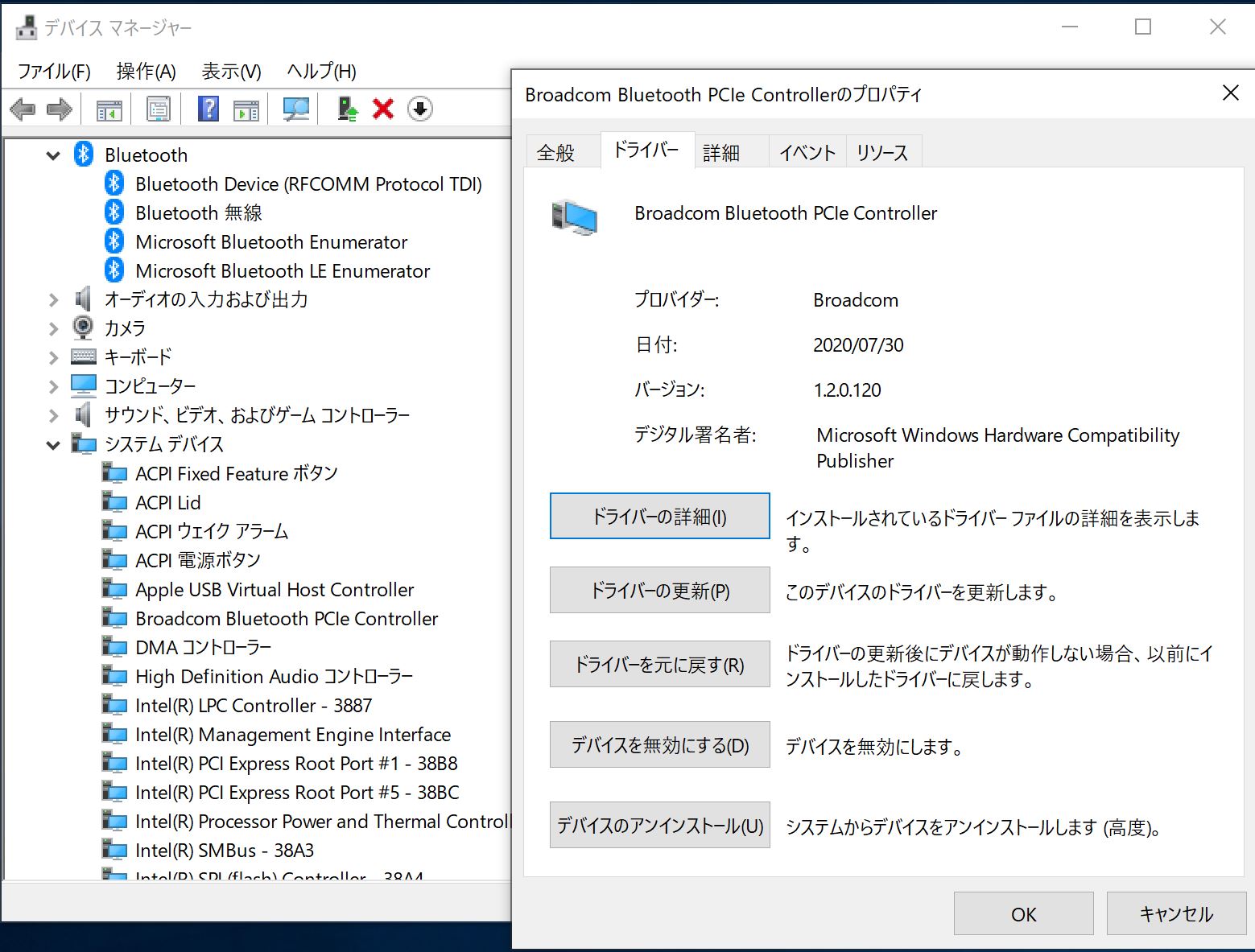Switch to the イベント tab
This screenshot has width=1255, height=952.
807,152
